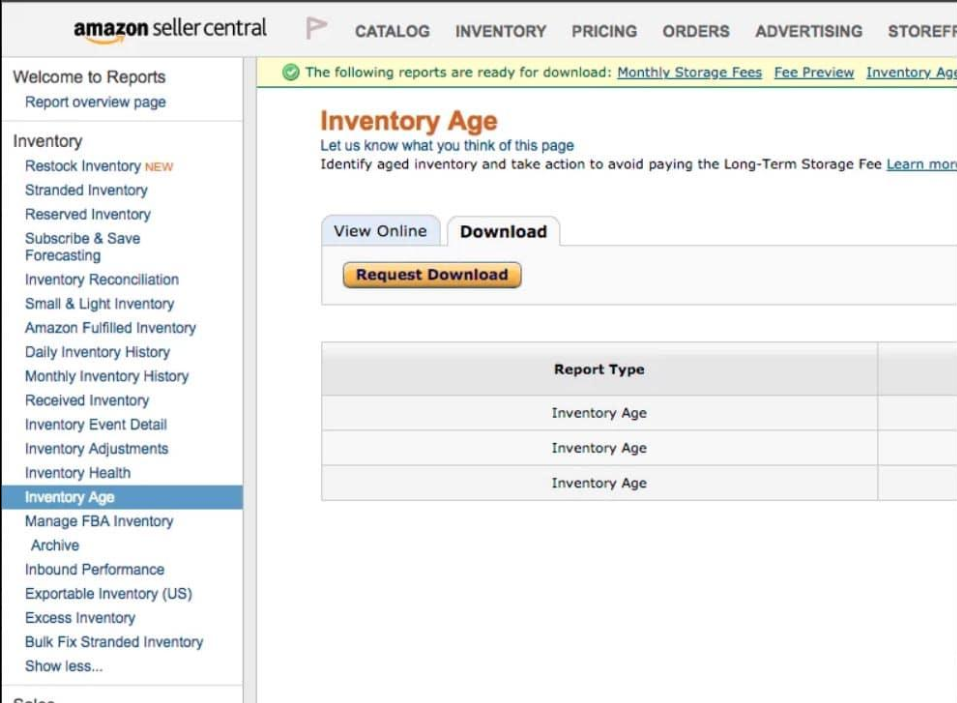Click 'Let us know what you think' link
Viewport: 957px width, 703px height.
click(447, 146)
